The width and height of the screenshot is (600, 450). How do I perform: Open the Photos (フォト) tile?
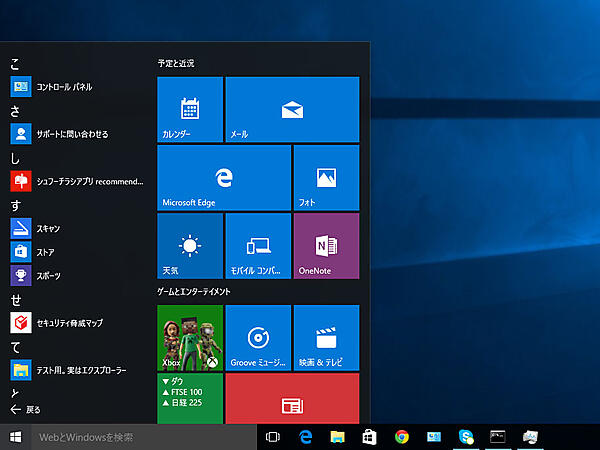[x=326, y=178]
